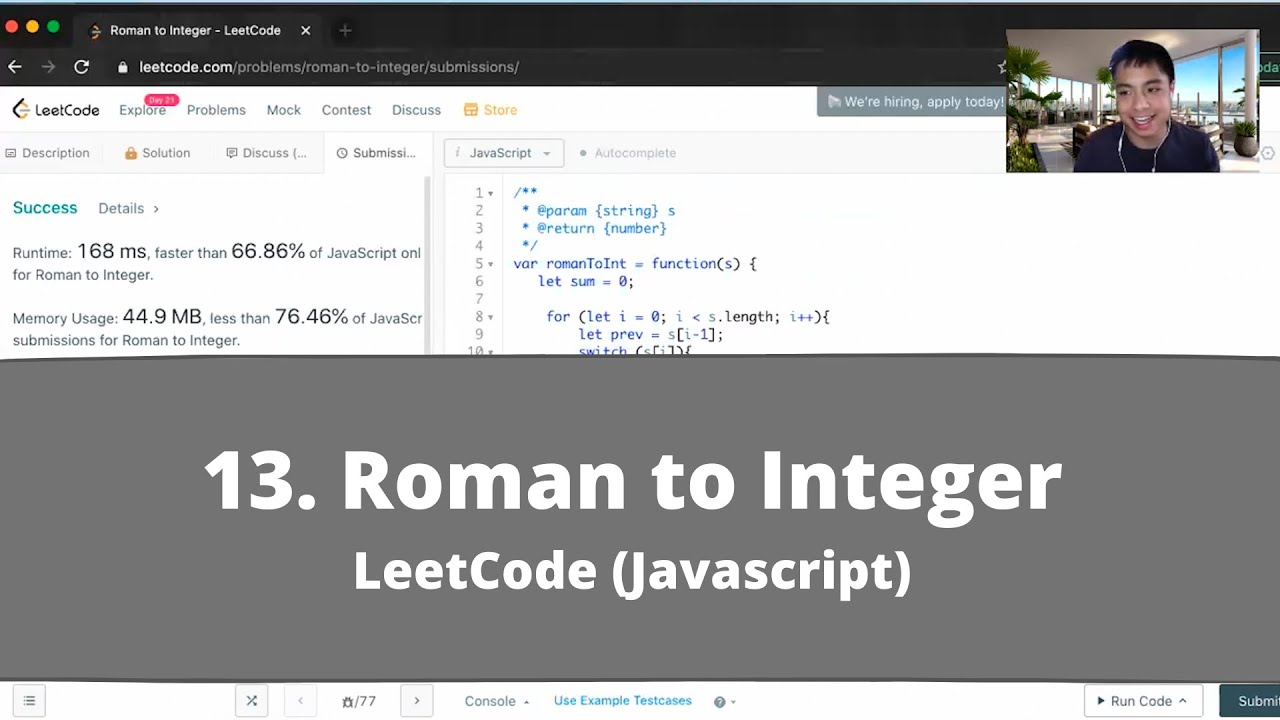Collapse the romanToInt function at line 5
Image resolution: width=1280 pixels, height=720 pixels.
(x=491, y=264)
